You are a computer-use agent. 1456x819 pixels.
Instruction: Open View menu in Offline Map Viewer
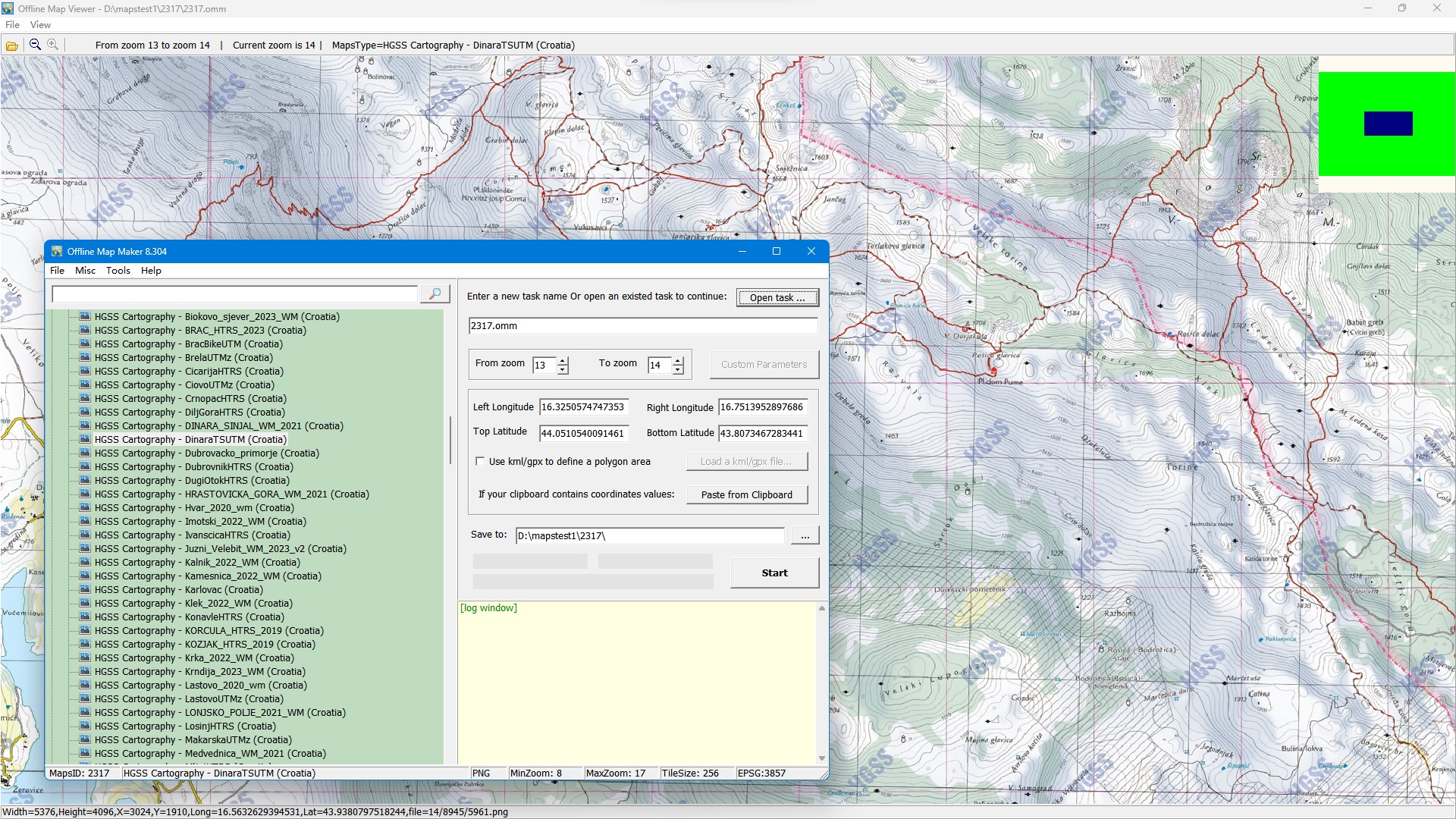[x=40, y=24]
